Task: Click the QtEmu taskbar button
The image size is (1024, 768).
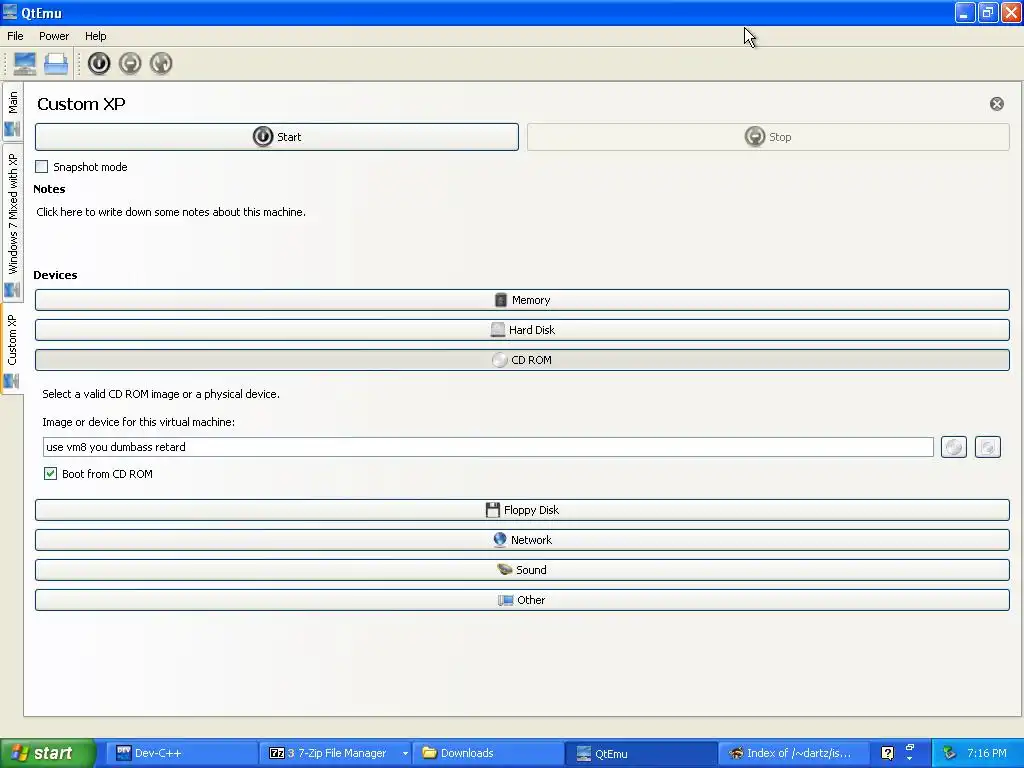Action: click(641, 753)
